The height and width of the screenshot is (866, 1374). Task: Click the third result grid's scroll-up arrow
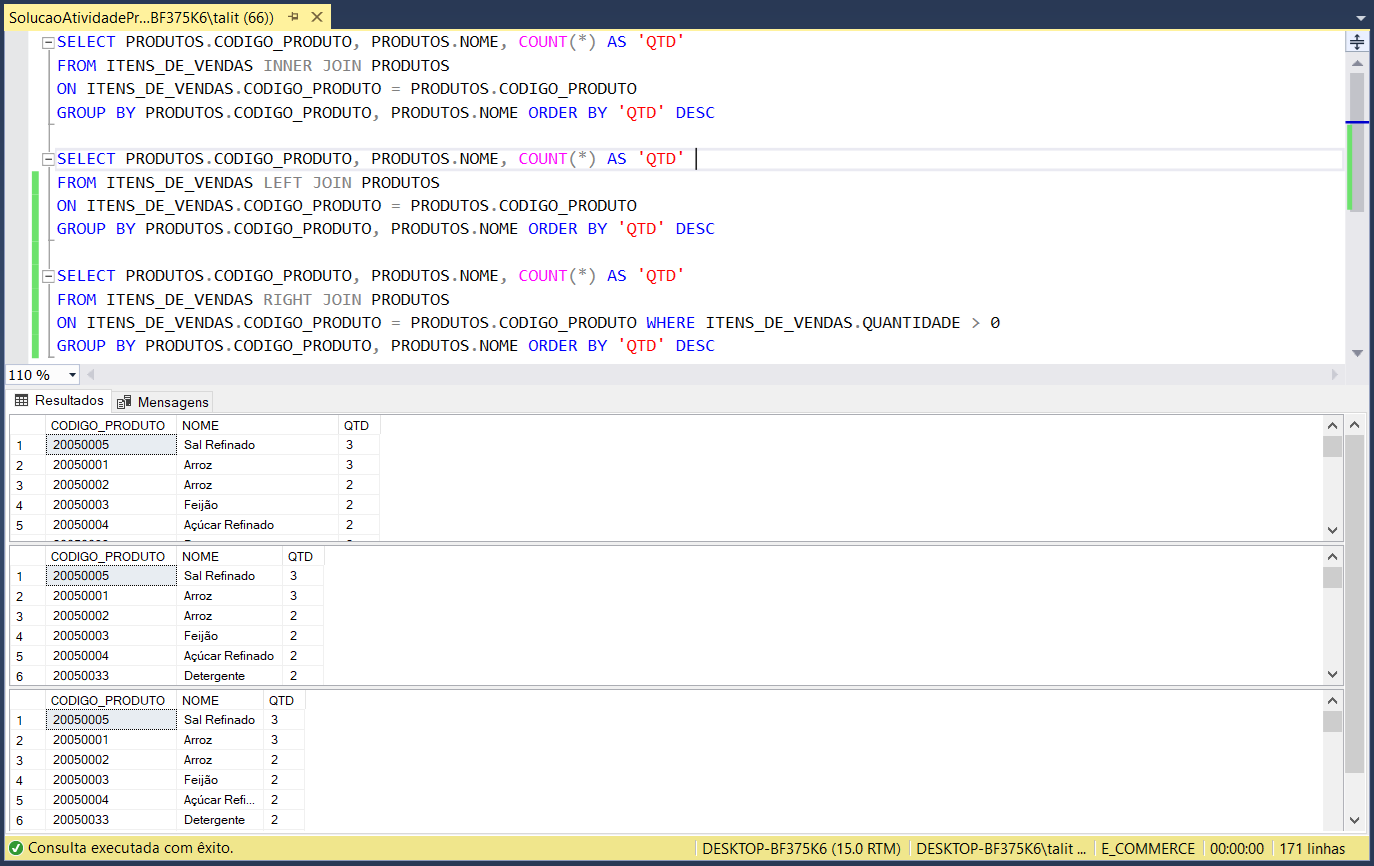coord(1332,701)
